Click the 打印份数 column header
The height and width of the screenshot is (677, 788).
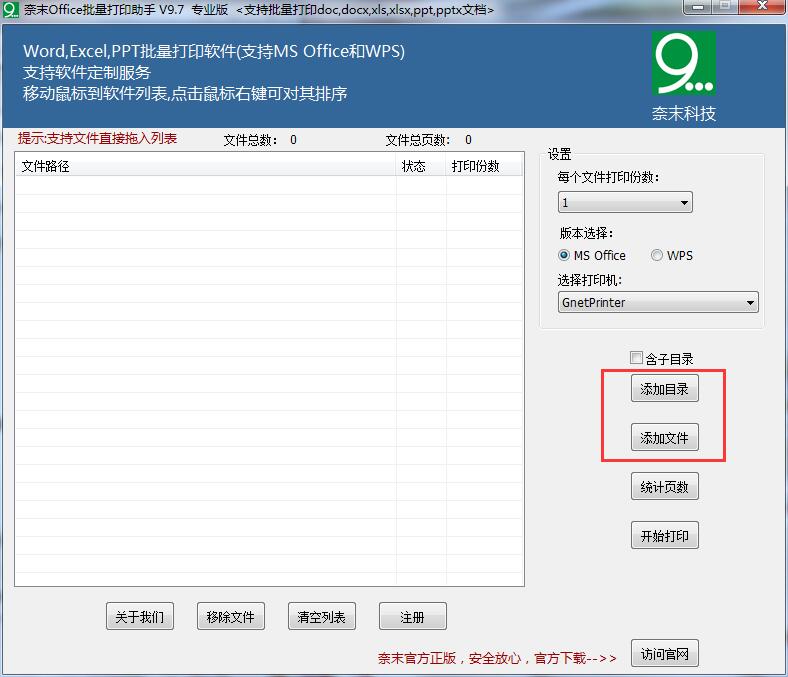[483, 166]
